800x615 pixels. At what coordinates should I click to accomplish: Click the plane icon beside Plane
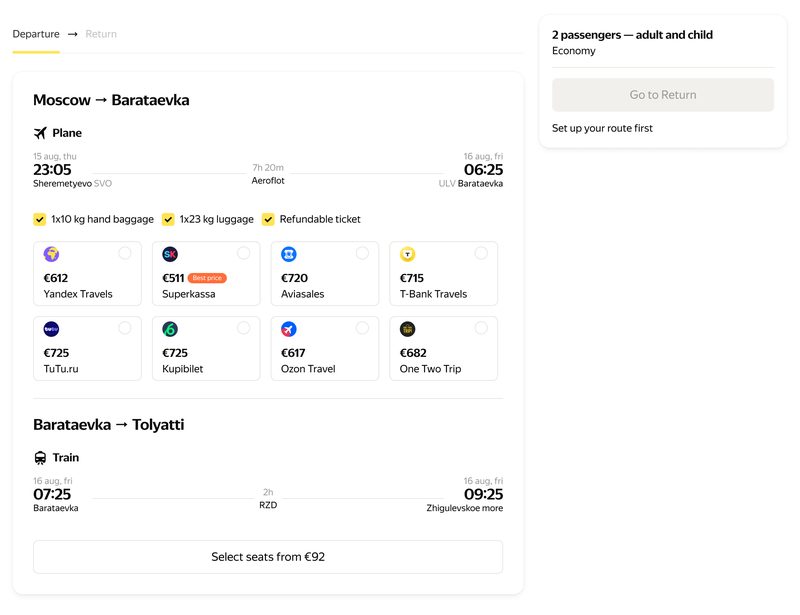coord(40,133)
